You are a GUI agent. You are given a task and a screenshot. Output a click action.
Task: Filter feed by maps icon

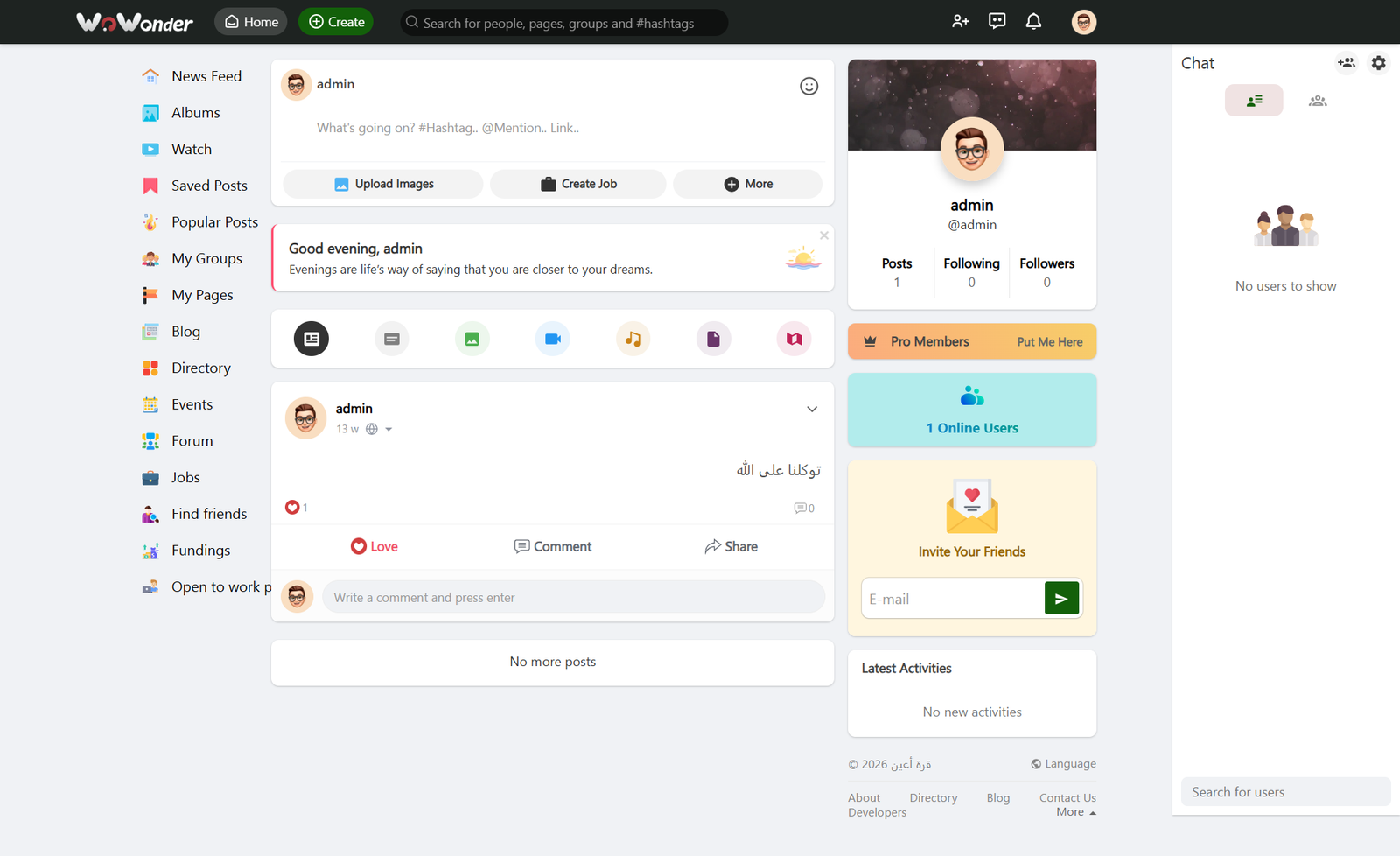tap(794, 339)
